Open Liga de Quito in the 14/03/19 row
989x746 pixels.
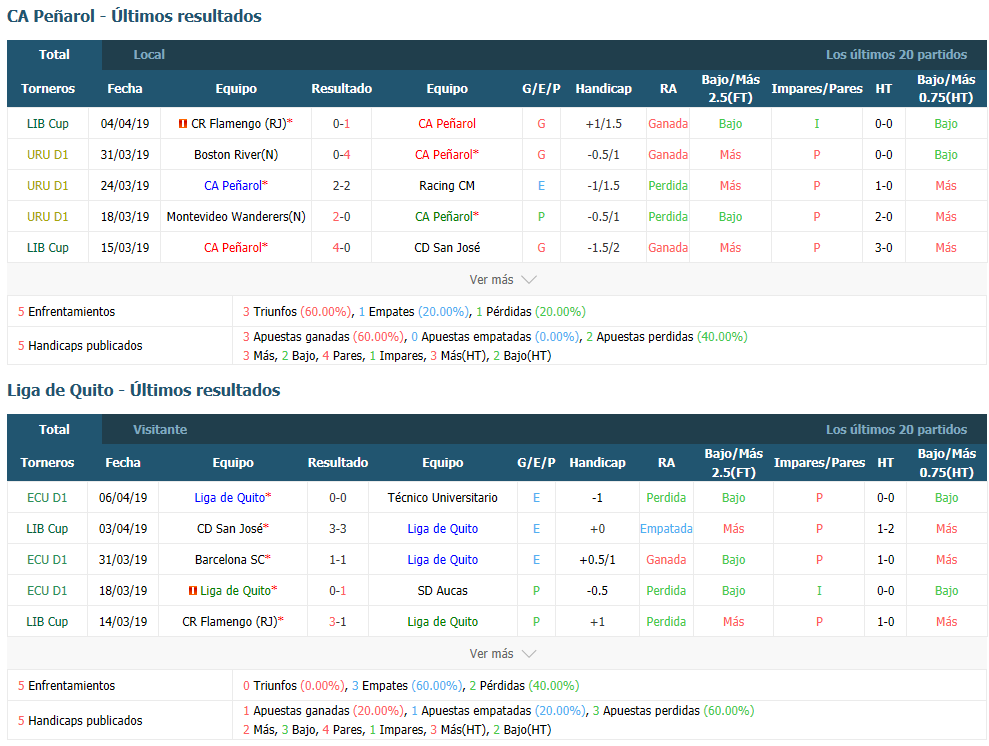click(443, 622)
